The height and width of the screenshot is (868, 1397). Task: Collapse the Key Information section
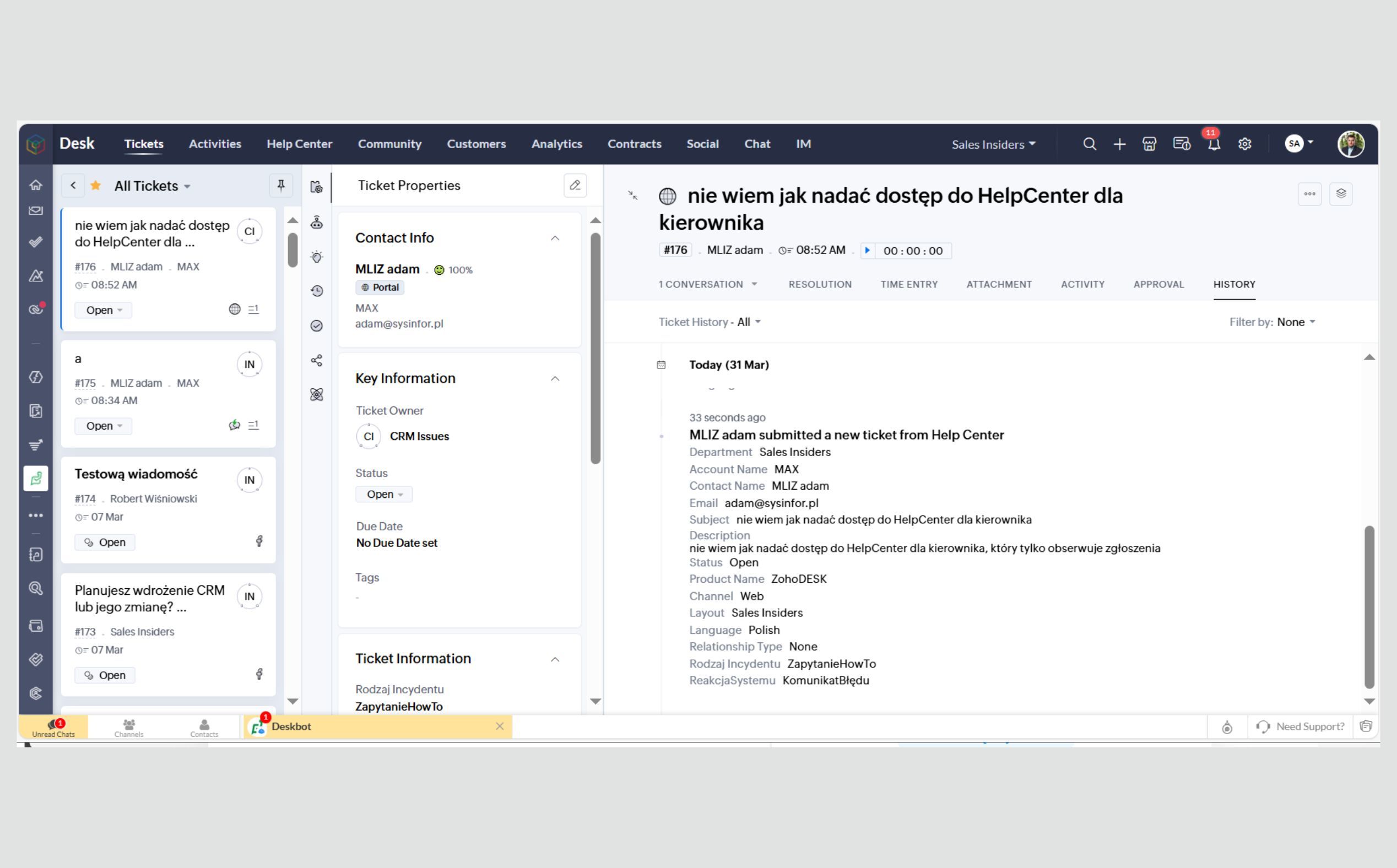(x=555, y=378)
